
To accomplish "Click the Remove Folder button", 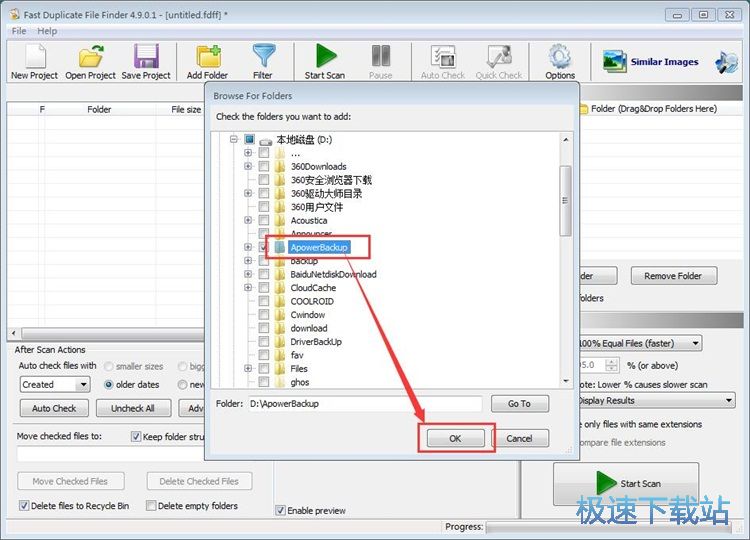I will [673, 276].
